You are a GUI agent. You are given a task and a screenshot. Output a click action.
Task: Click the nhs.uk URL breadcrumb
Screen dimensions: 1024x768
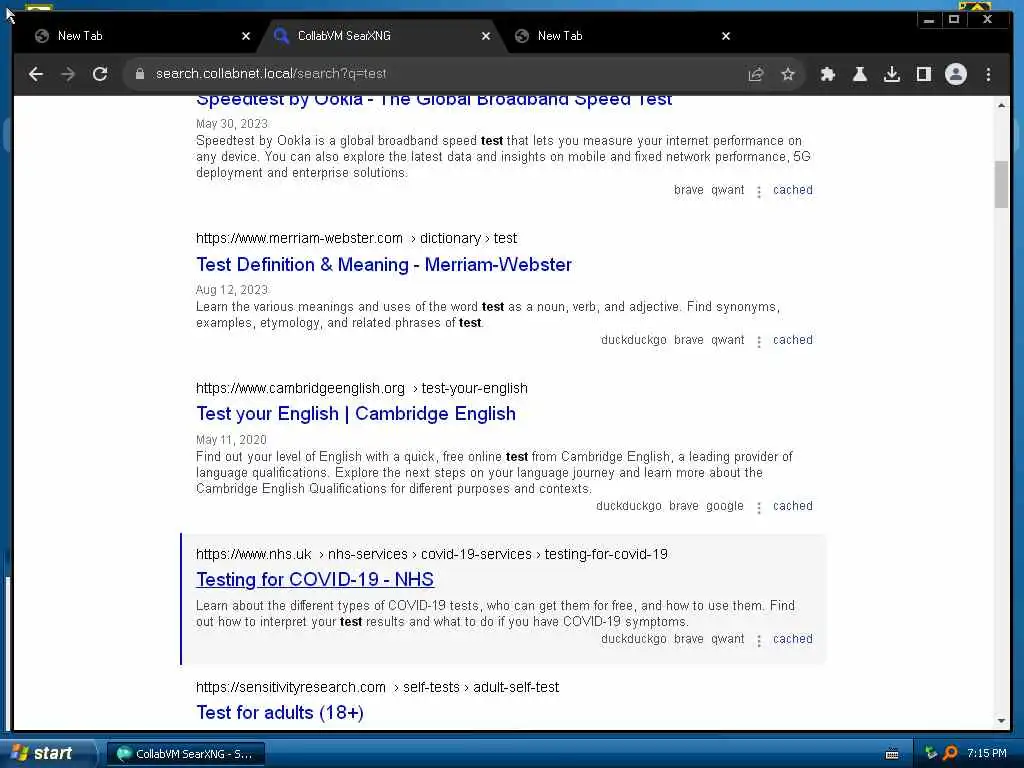[432, 554]
